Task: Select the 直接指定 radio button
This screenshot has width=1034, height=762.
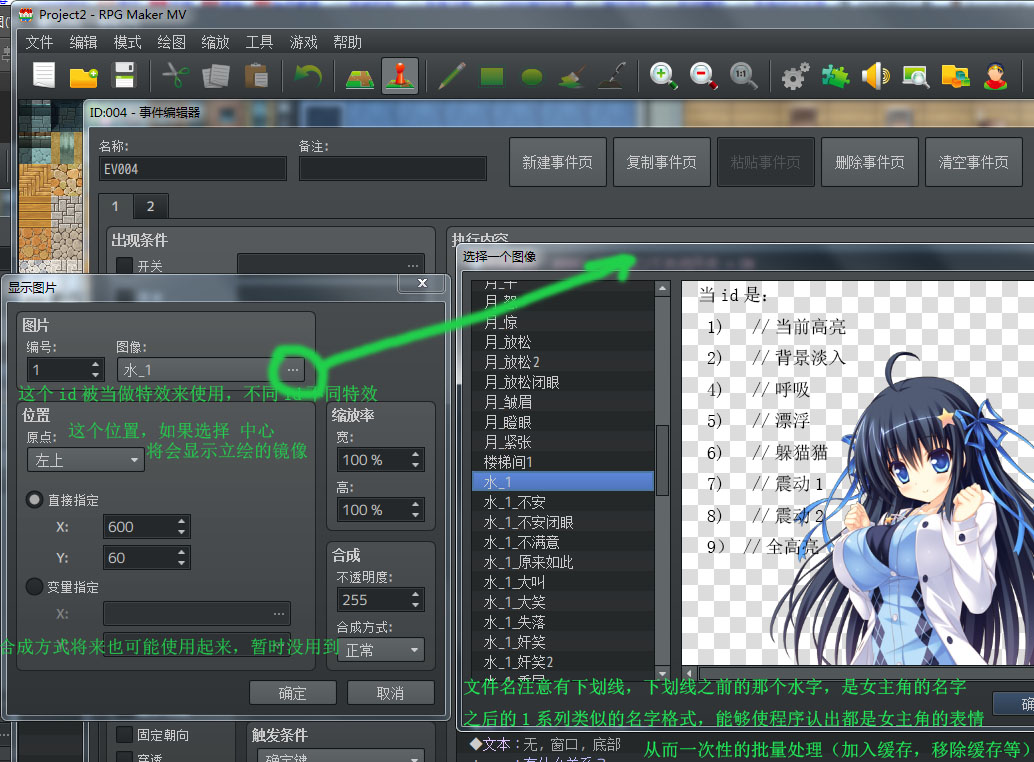Action: pos(34,500)
